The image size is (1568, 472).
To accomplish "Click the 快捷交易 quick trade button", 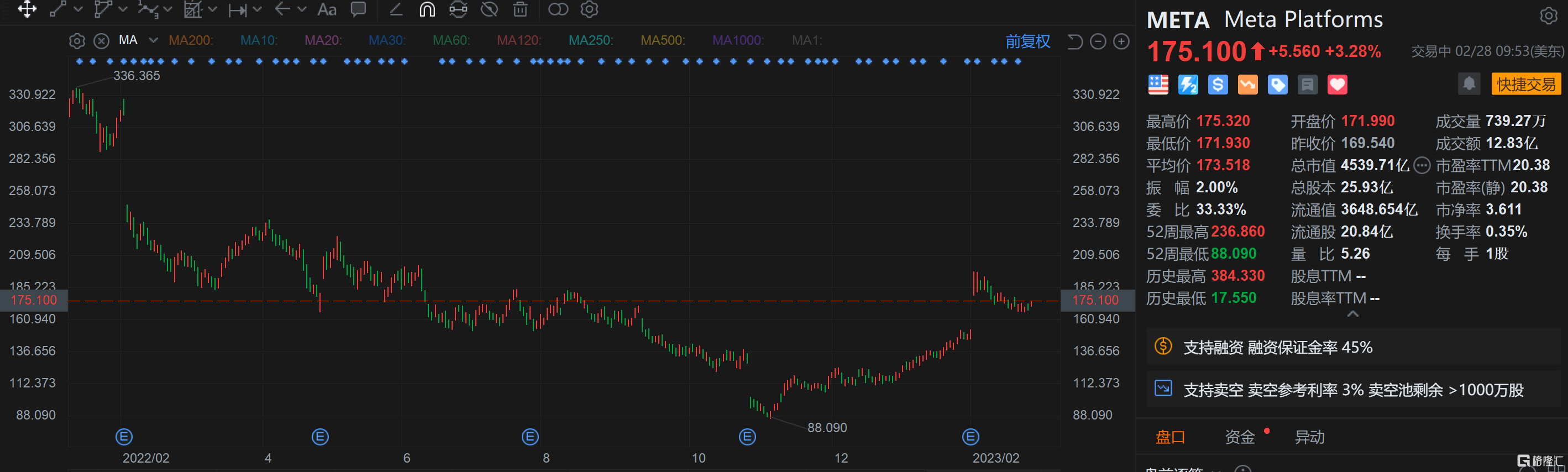I will click(1525, 84).
